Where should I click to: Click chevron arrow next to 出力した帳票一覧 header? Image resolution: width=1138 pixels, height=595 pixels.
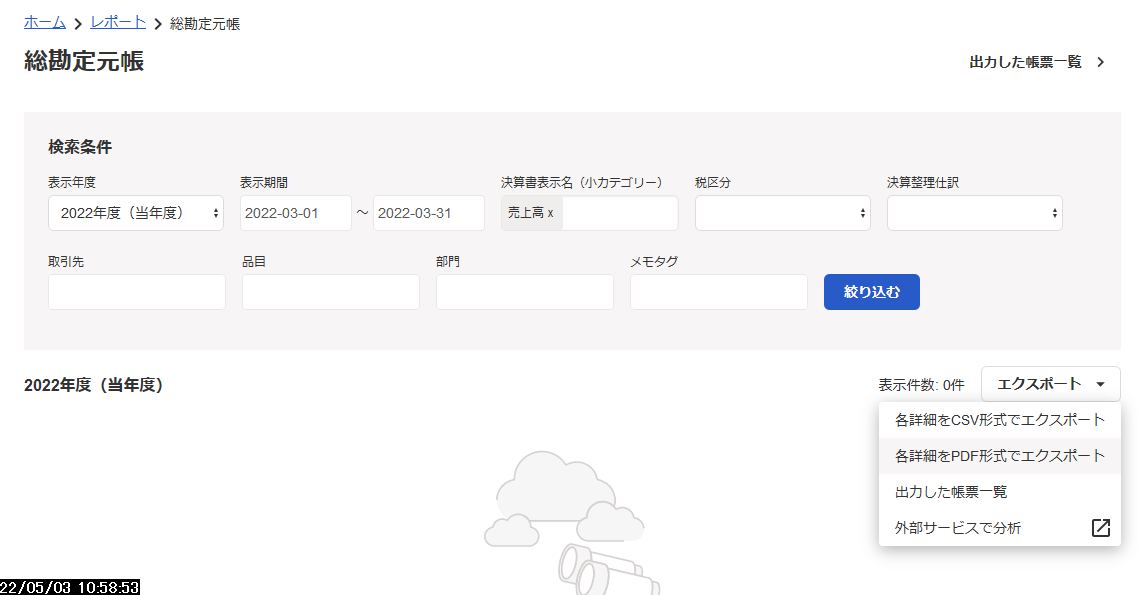coord(1101,62)
